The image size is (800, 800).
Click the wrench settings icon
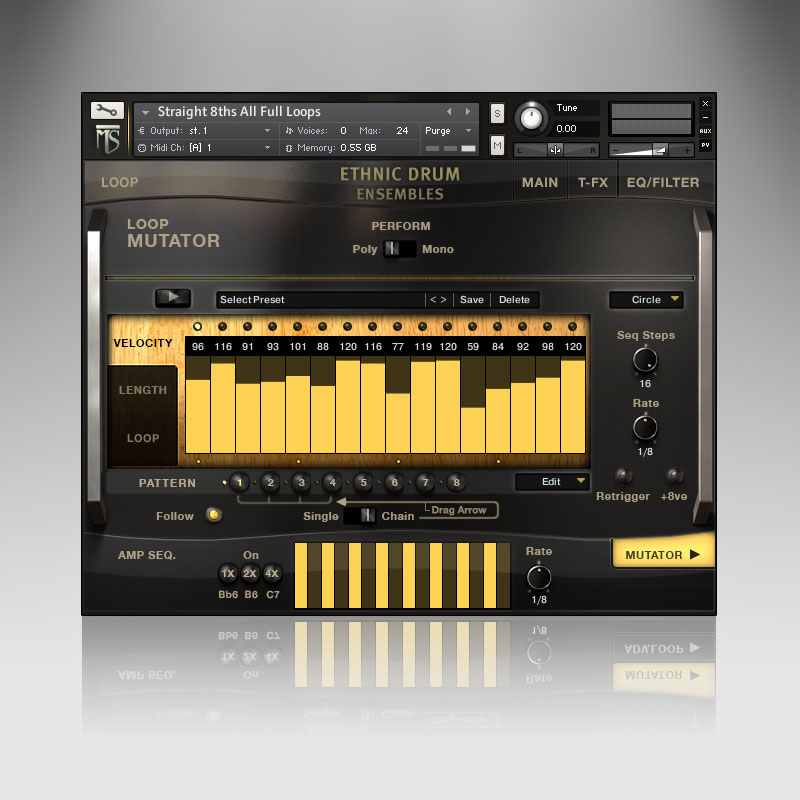pos(105,111)
